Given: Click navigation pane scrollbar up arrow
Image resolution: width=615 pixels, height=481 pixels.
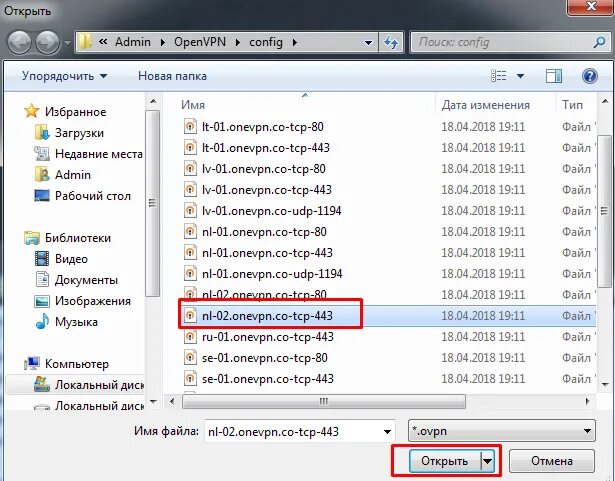Looking at the screenshot, I should pyautogui.click(x=153, y=102).
